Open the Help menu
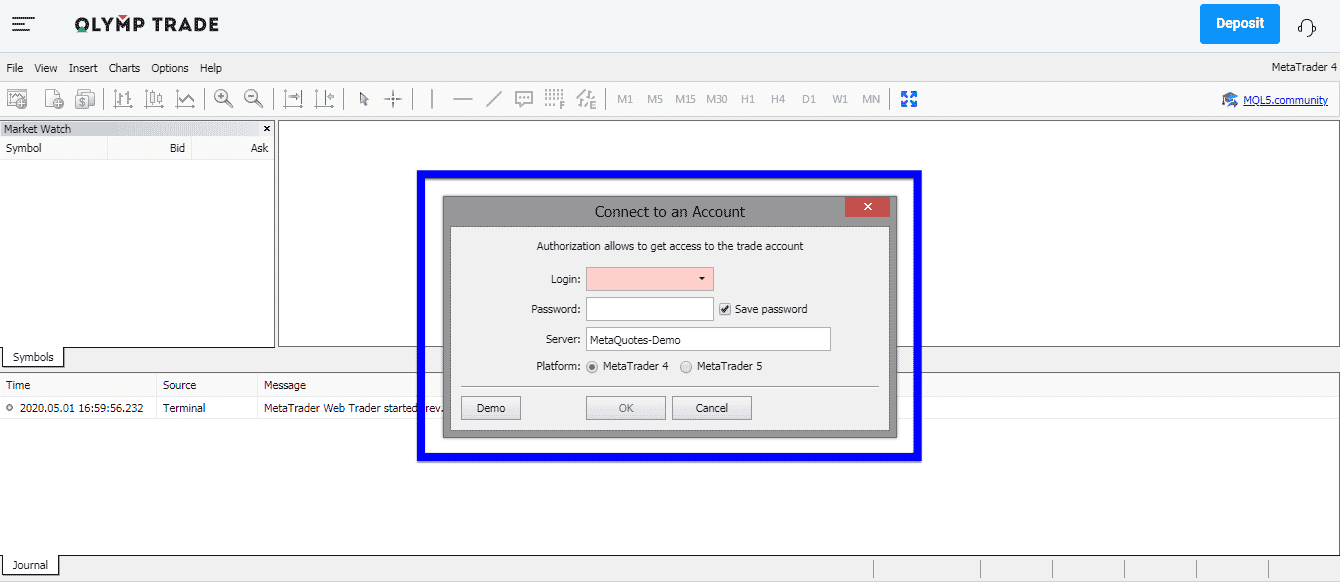This screenshot has height=582, width=1341. (211, 68)
